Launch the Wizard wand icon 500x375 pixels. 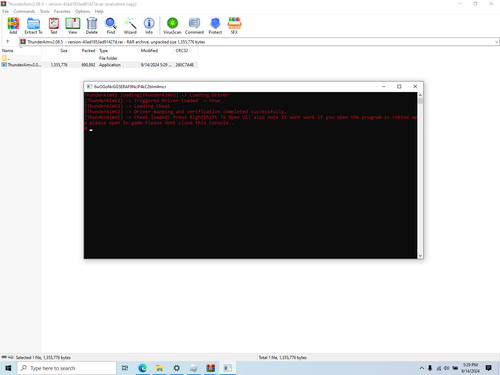click(x=130, y=26)
